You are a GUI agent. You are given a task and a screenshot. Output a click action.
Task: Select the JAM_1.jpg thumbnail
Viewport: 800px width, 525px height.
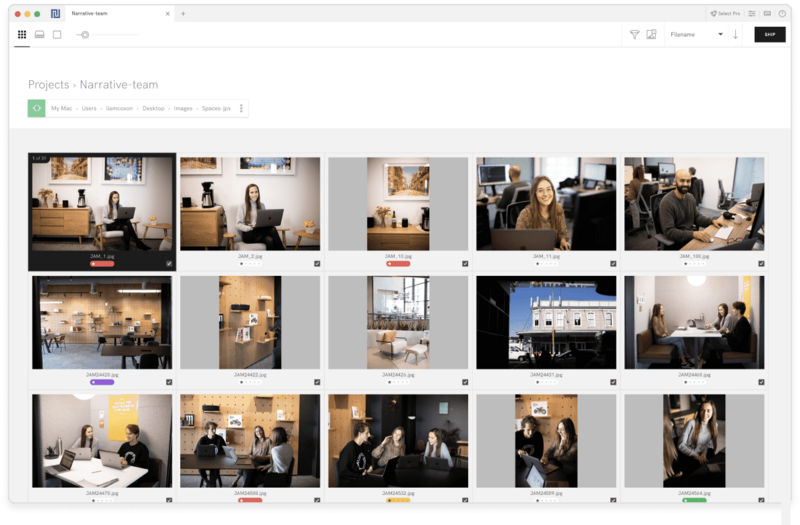(102, 204)
